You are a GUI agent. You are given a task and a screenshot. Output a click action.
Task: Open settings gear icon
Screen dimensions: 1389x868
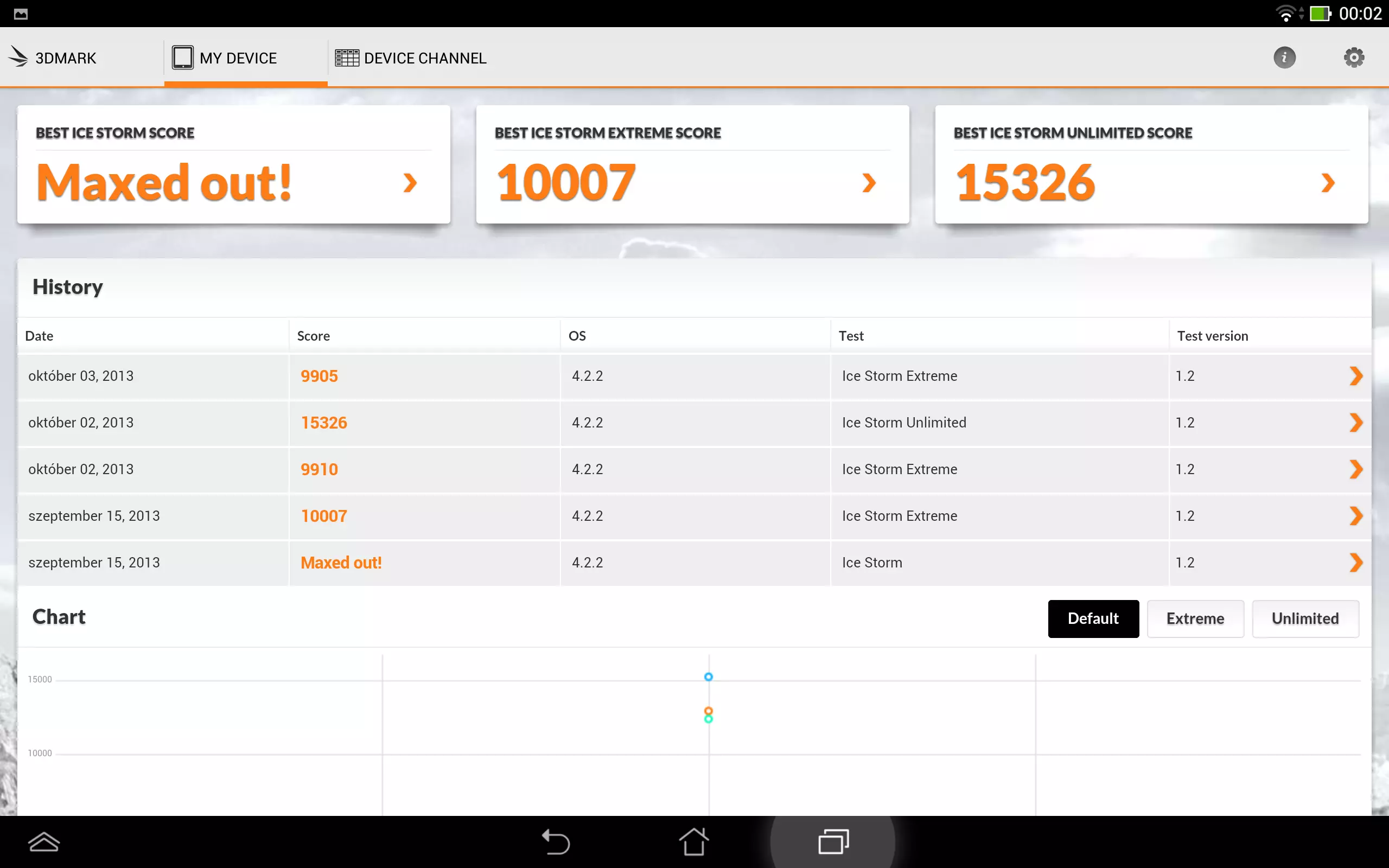(1353, 58)
